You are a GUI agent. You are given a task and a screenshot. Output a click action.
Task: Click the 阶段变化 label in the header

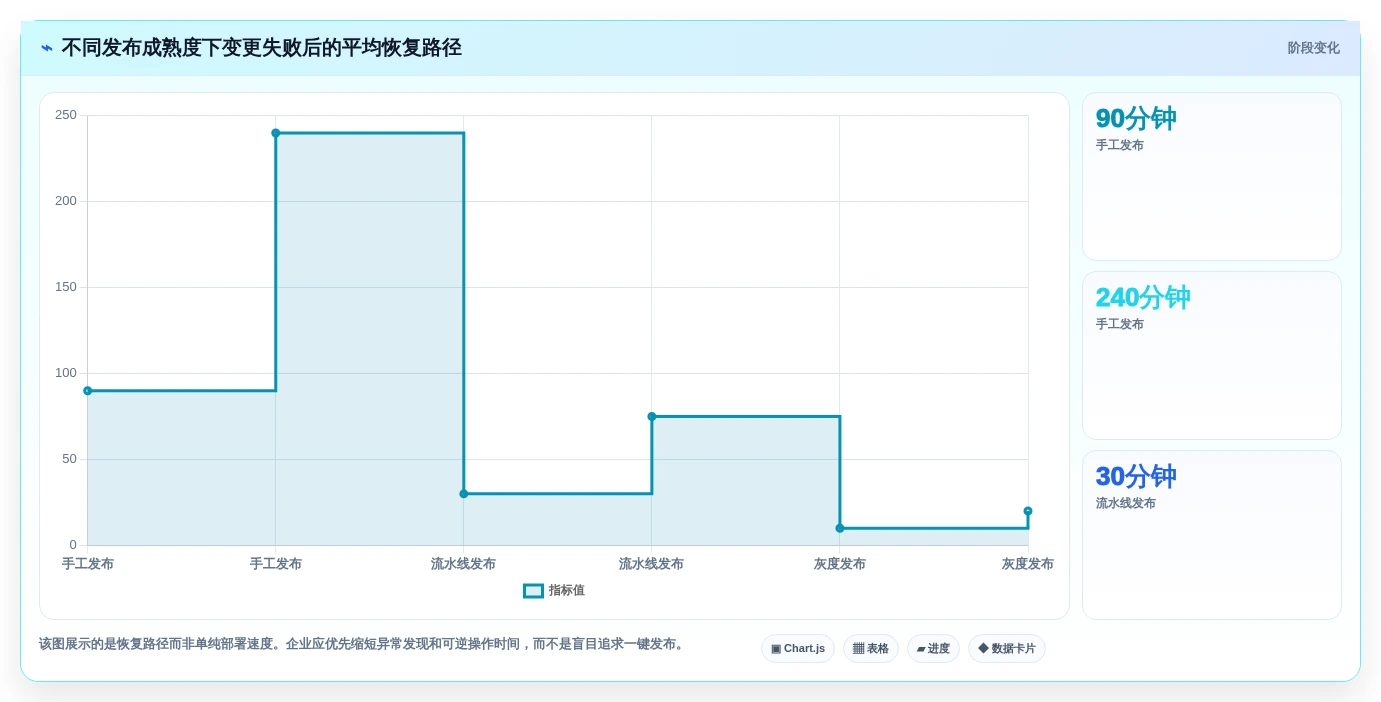1313,48
